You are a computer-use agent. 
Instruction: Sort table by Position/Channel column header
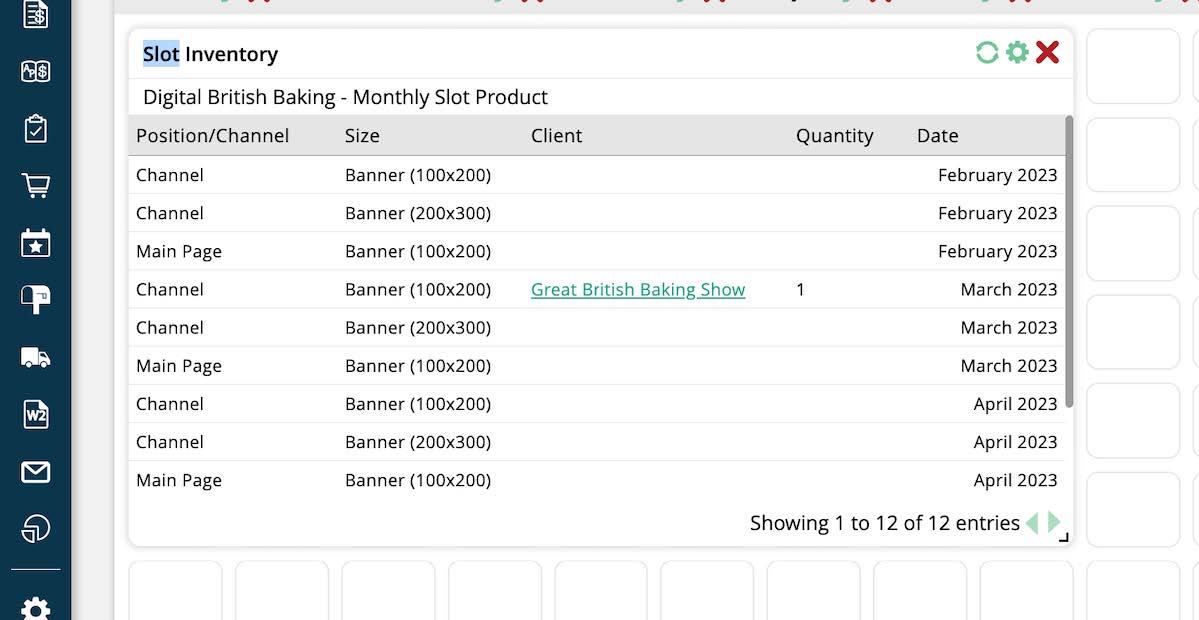(212, 136)
